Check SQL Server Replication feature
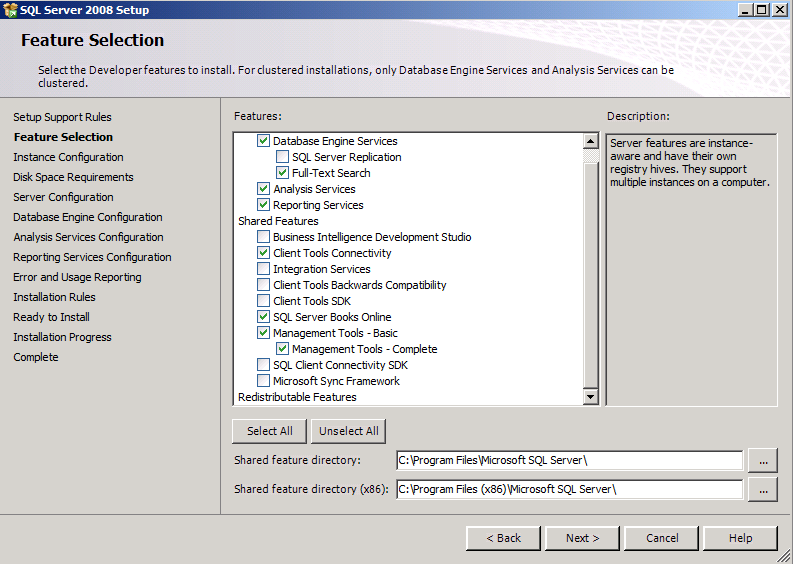793x564 pixels. [x=282, y=157]
